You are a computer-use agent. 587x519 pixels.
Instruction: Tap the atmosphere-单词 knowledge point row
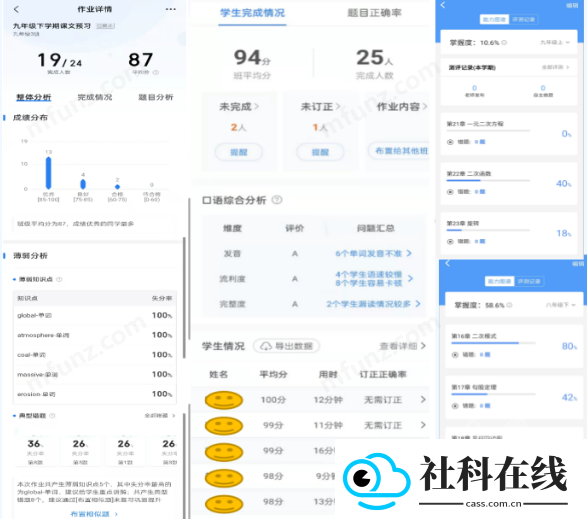[x=95, y=335]
